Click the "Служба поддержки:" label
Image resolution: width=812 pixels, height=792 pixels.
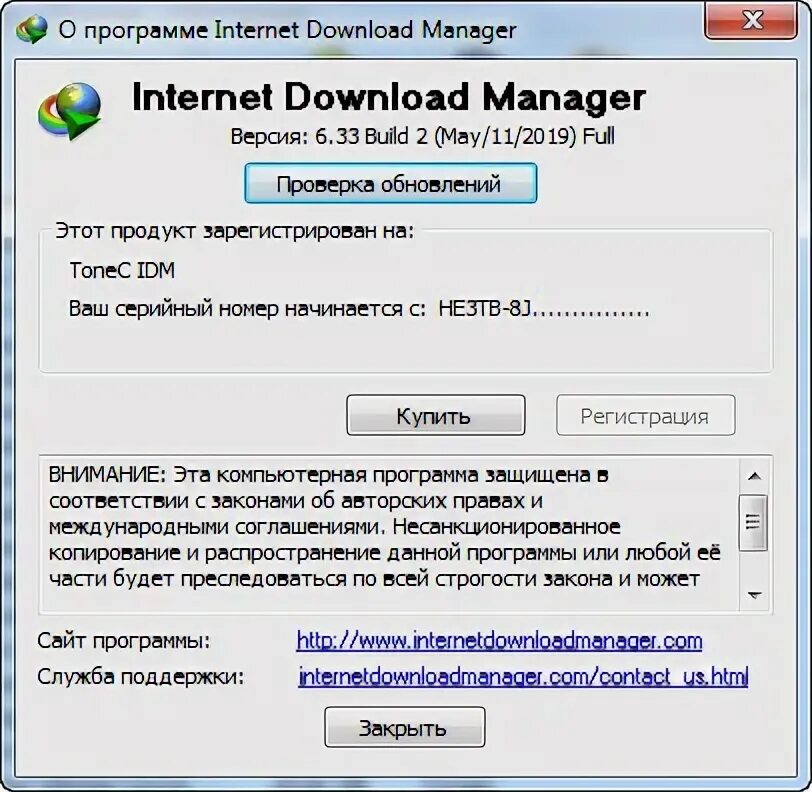[x=140, y=676]
